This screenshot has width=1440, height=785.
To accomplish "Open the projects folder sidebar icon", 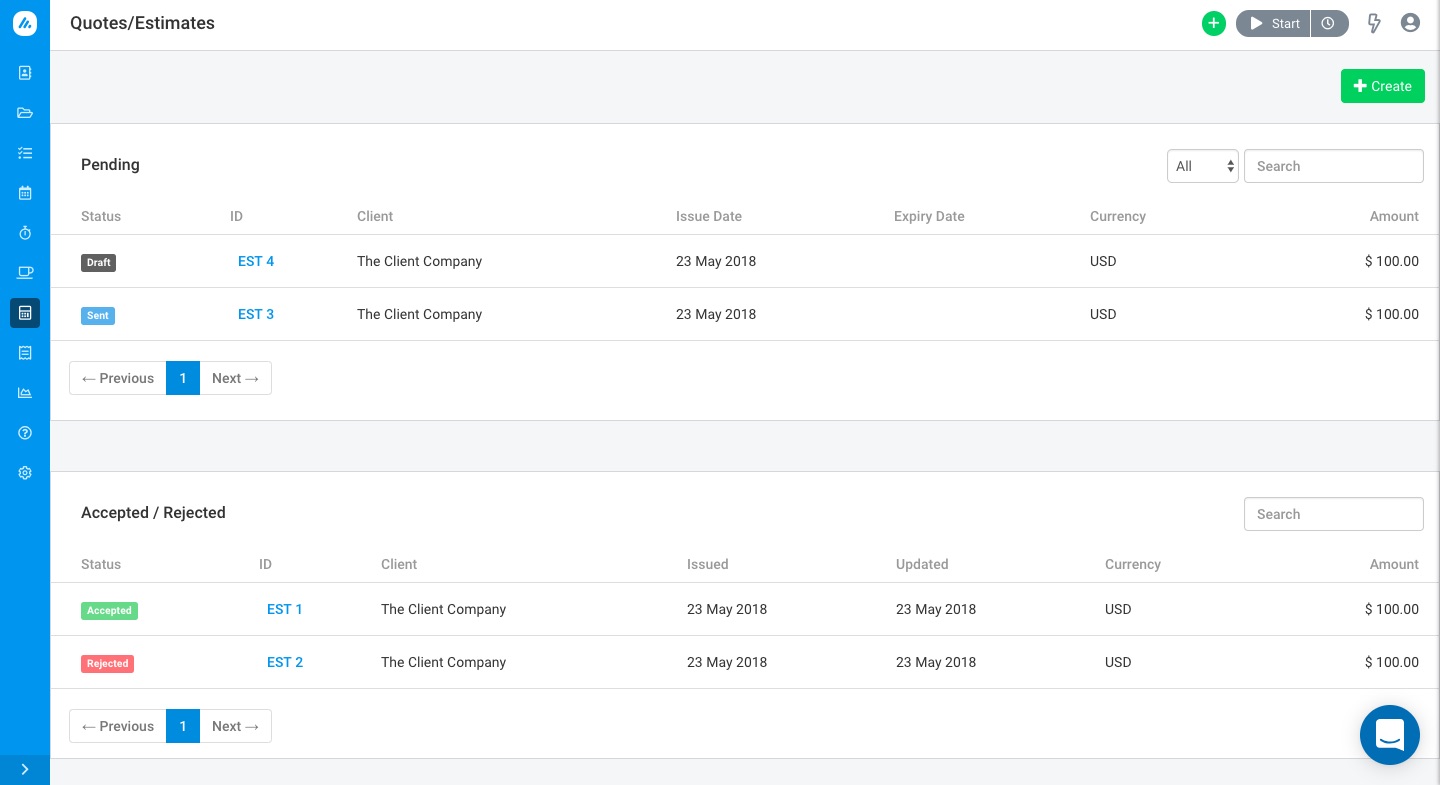I will click(25, 113).
